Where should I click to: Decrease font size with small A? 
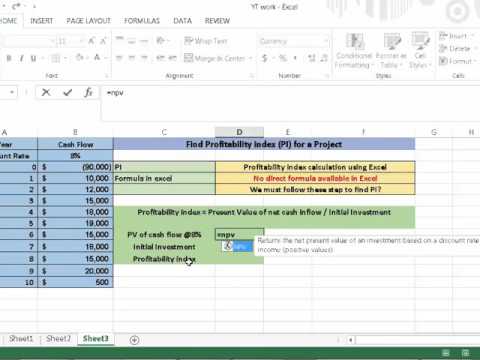point(103,41)
